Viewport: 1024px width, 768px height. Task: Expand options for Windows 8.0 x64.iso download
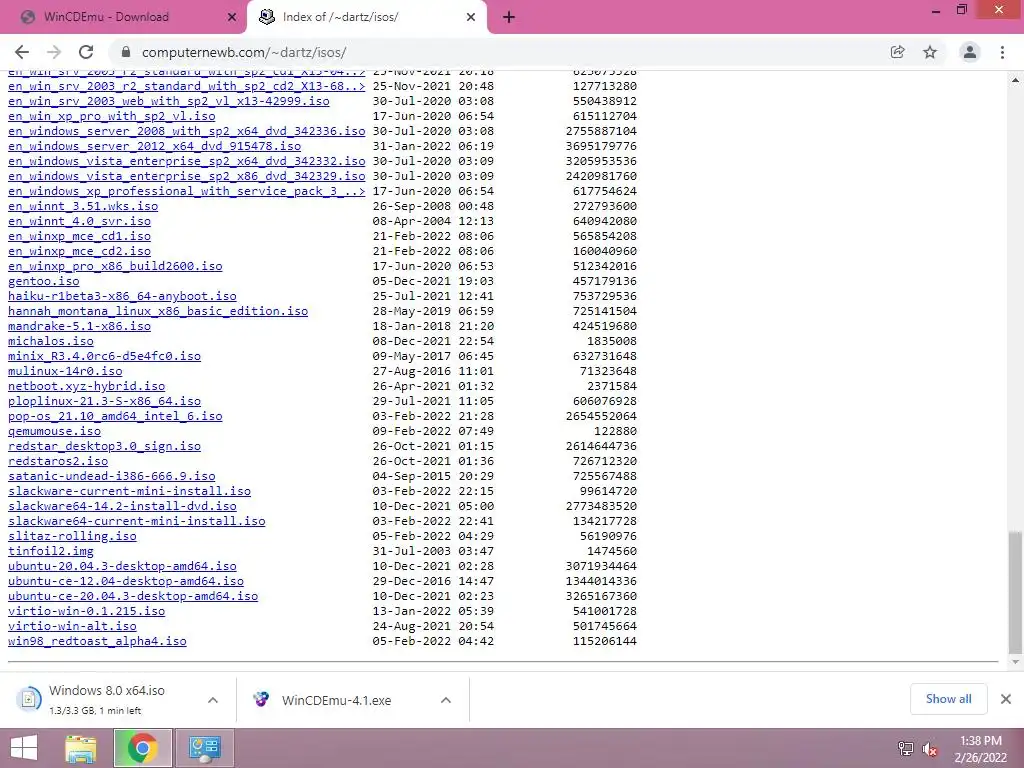(x=213, y=700)
